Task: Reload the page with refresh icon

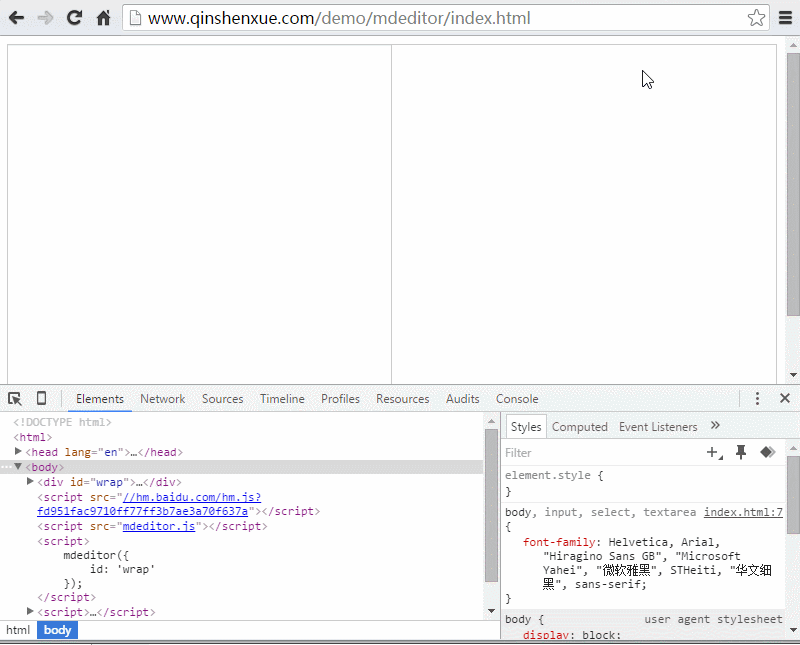Action: pyautogui.click(x=74, y=18)
